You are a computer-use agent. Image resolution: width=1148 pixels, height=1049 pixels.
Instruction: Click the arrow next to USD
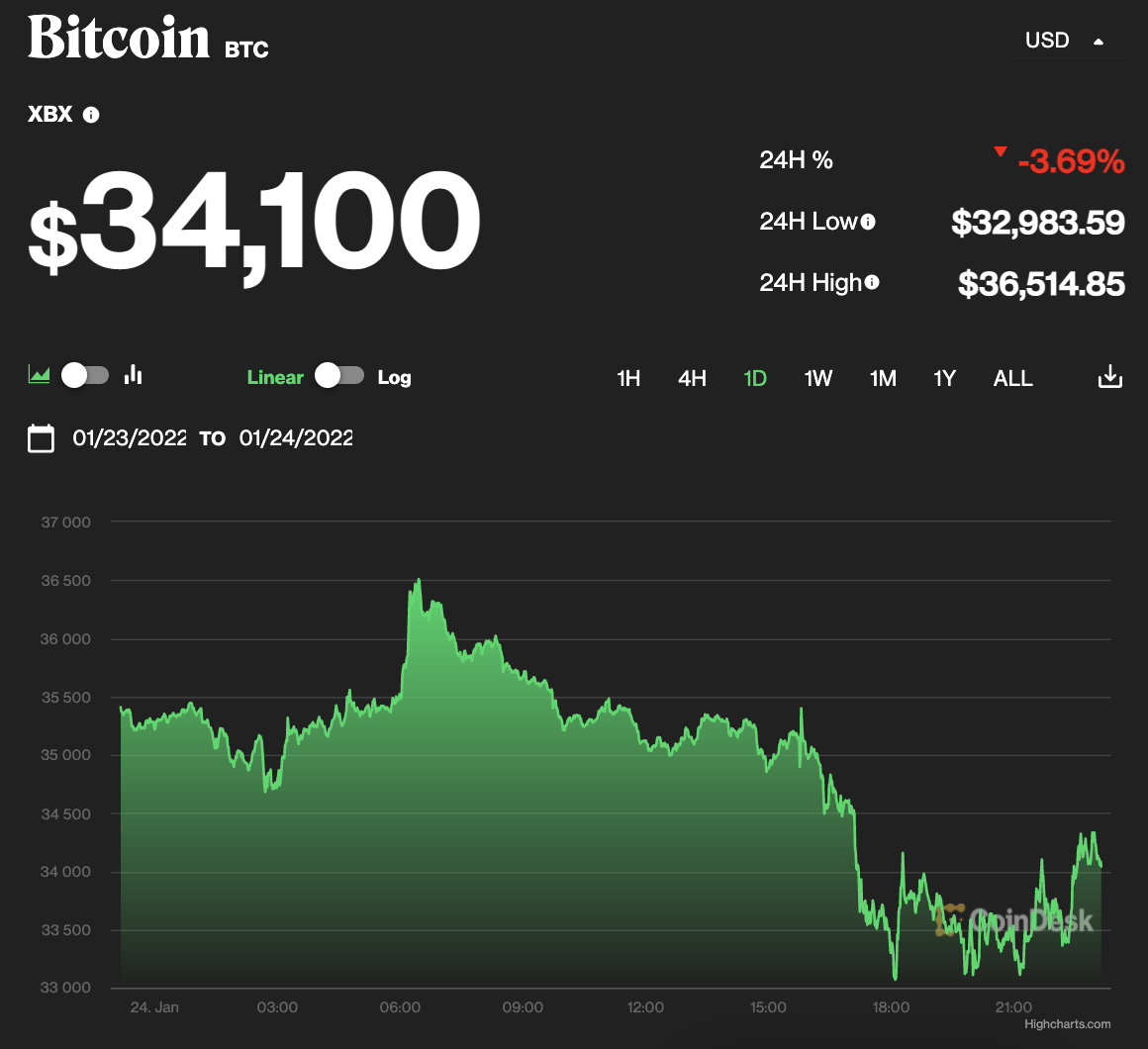click(1099, 41)
